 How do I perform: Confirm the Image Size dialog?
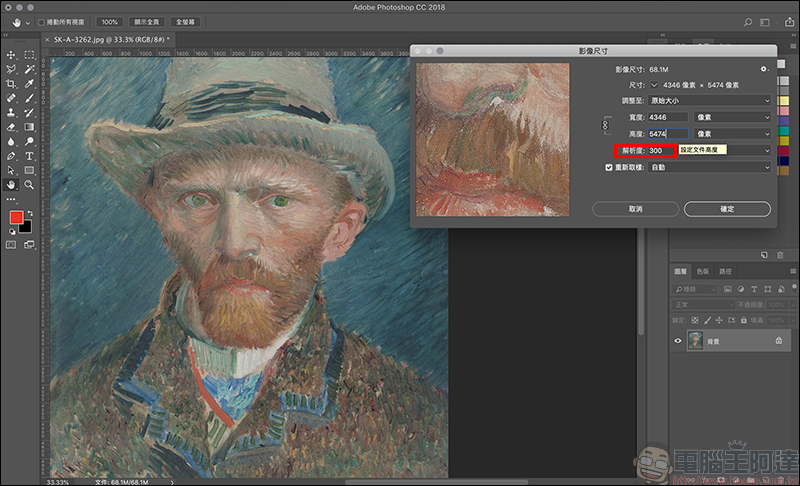coord(727,209)
